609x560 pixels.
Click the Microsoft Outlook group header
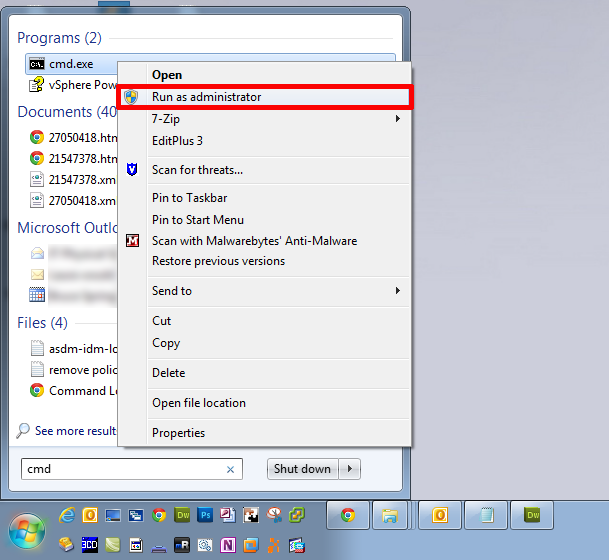pos(67,228)
